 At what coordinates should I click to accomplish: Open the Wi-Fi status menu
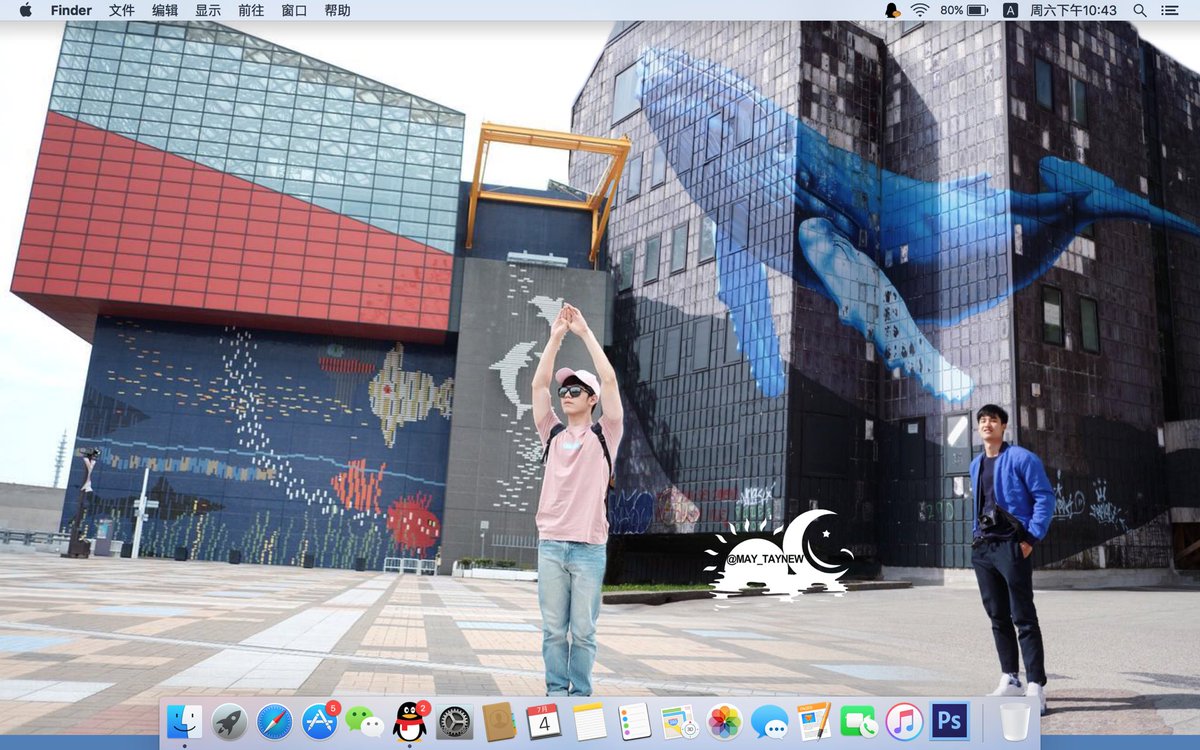point(920,10)
